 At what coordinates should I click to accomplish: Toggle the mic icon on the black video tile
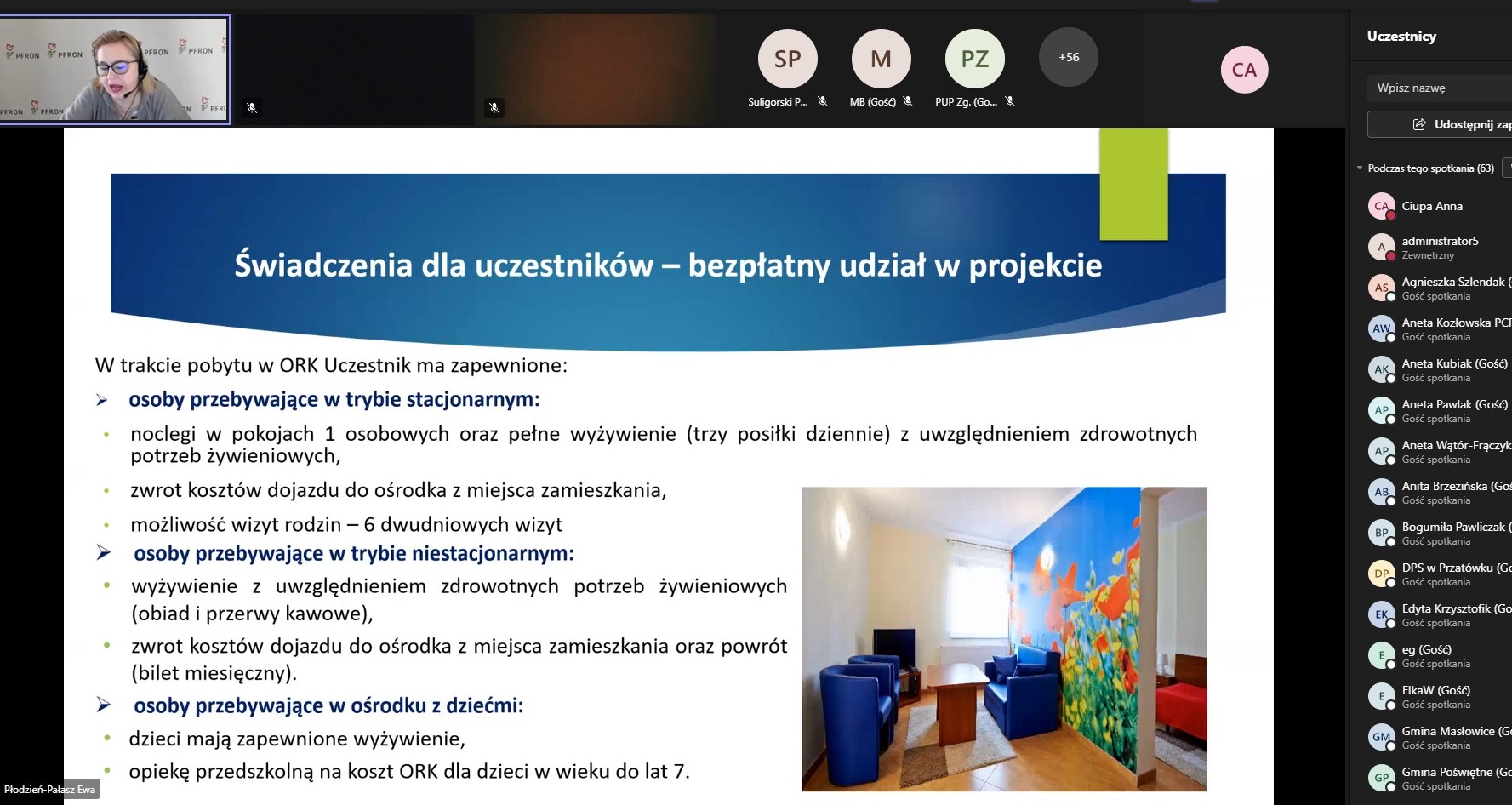(x=252, y=108)
